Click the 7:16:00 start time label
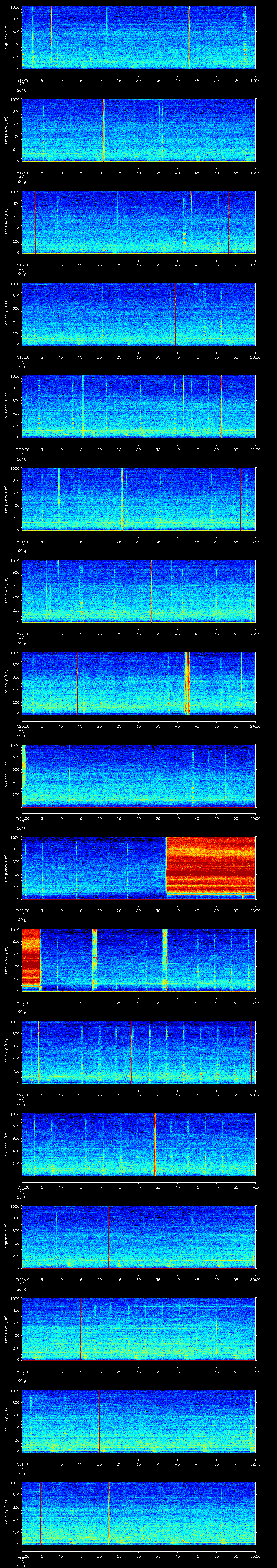The image size is (277, 1568). pyautogui.click(x=22, y=80)
